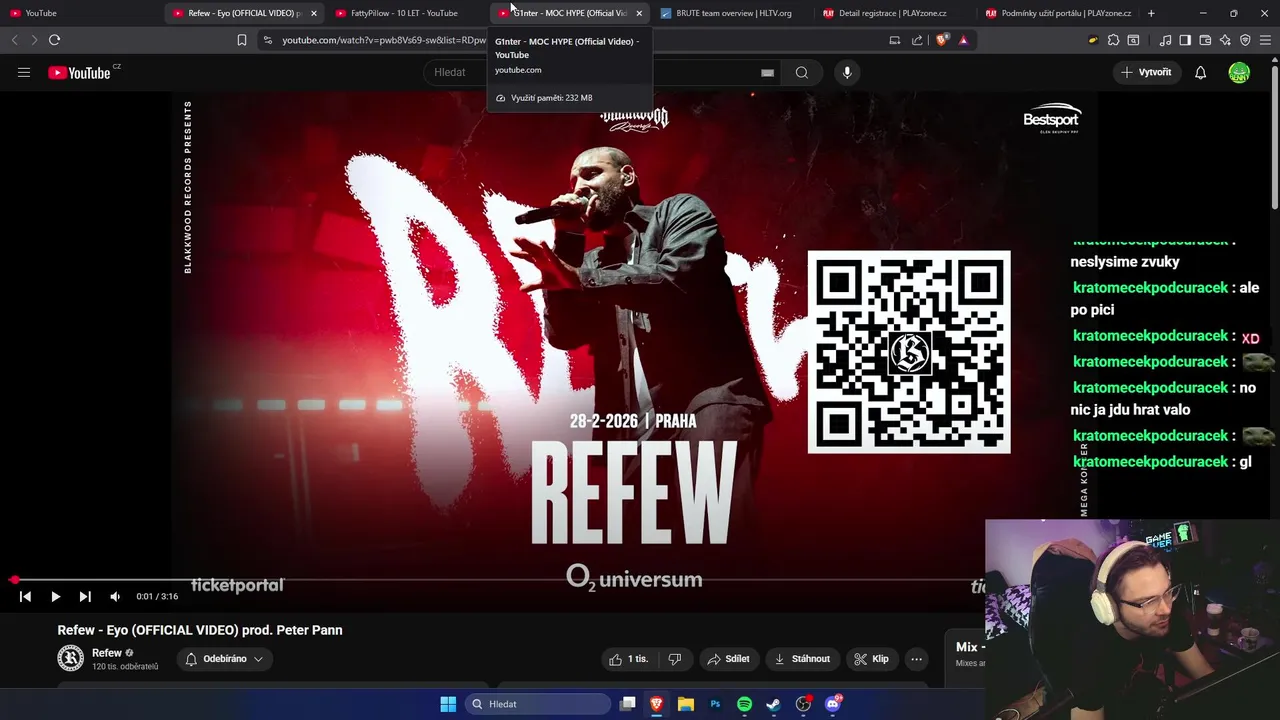Image resolution: width=1280 pixels, height=720 pixels.
Task: Skip to next video in playlist
Action: [x=85, y=596]
